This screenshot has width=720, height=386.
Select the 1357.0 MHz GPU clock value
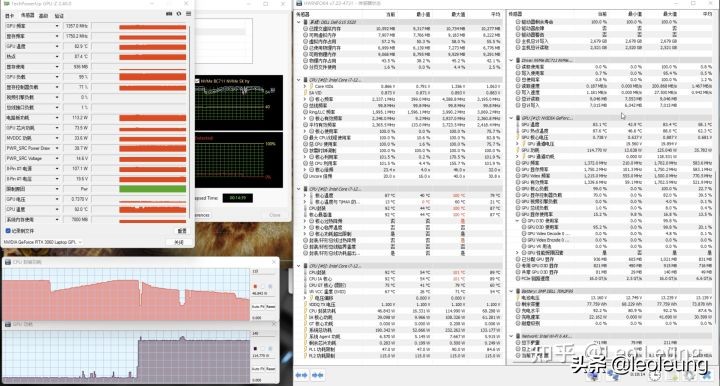pyautogui.click(x=76, y=26)
